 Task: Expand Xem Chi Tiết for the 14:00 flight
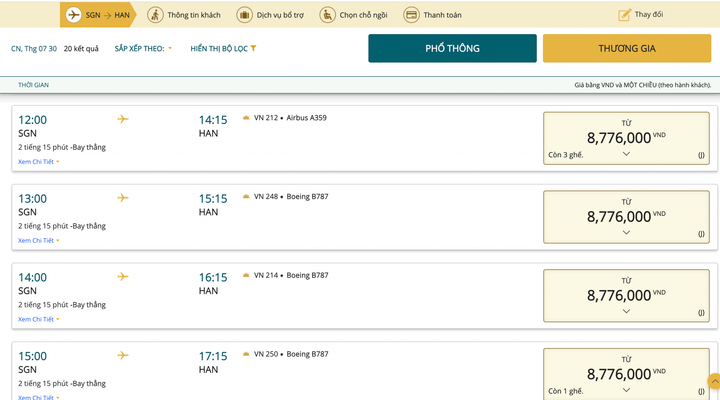pyautogui.click(x=38, y=319)
